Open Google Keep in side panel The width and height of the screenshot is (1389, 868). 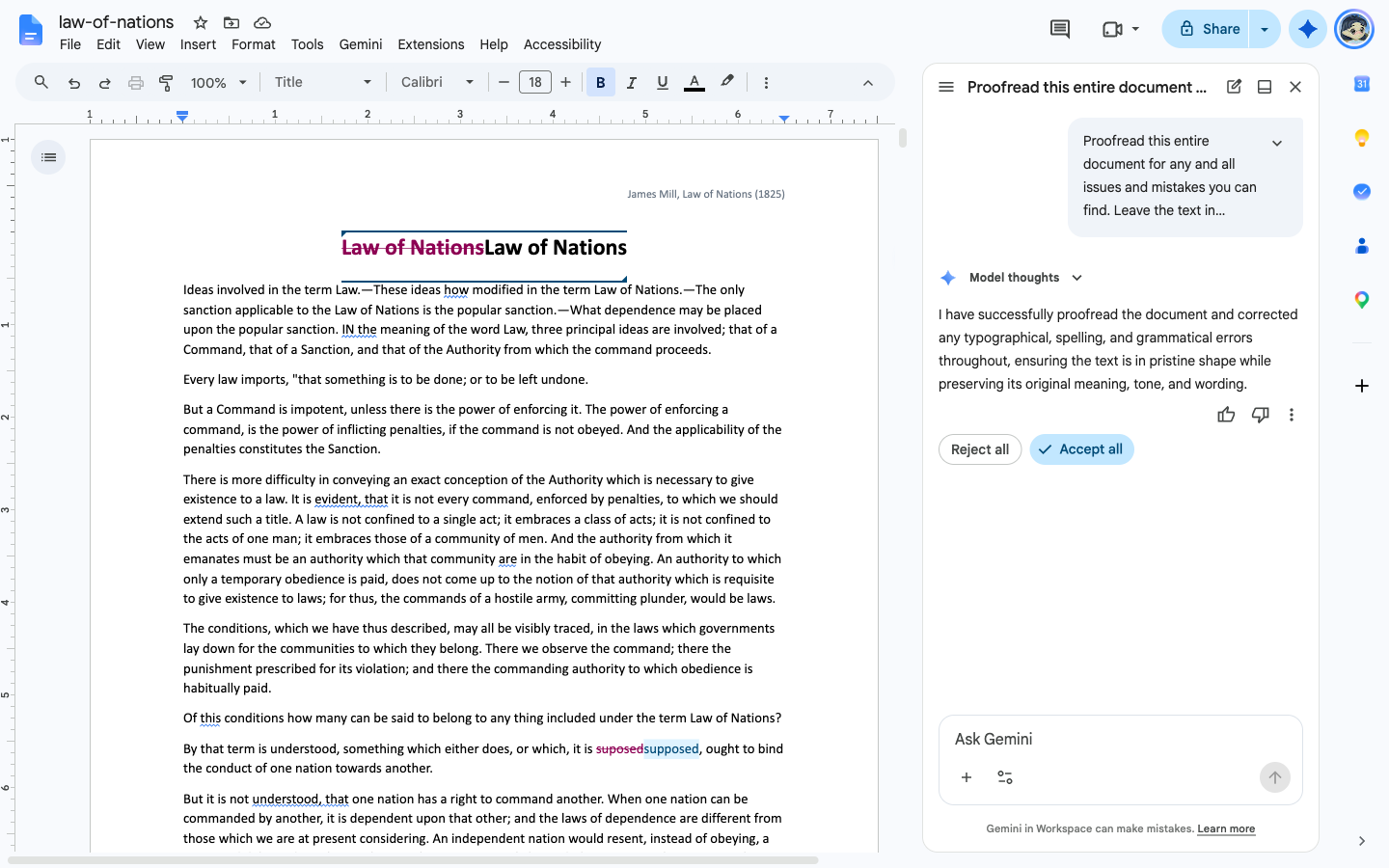(1362, 138)
